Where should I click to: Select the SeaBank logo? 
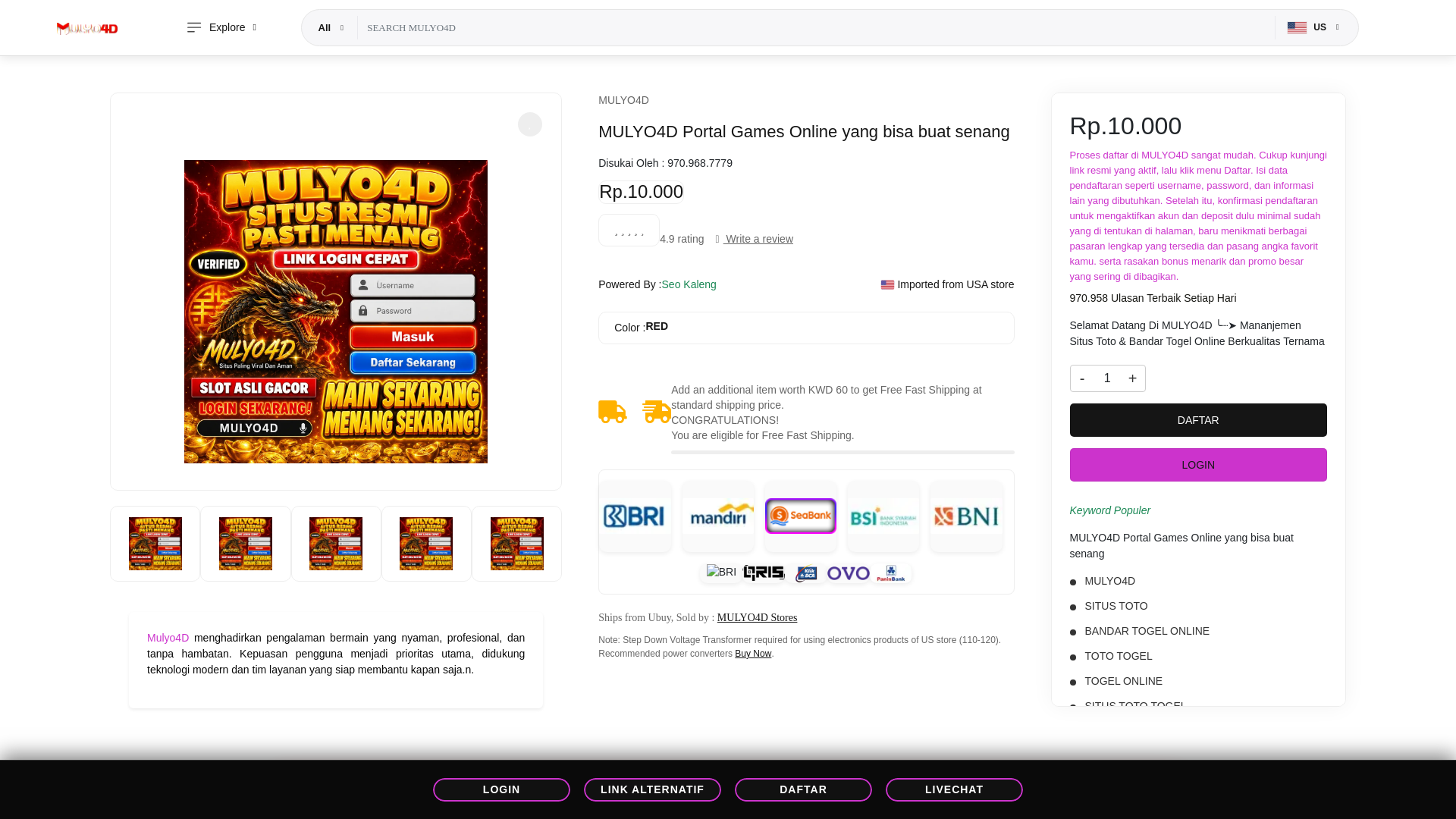point(801,516)
